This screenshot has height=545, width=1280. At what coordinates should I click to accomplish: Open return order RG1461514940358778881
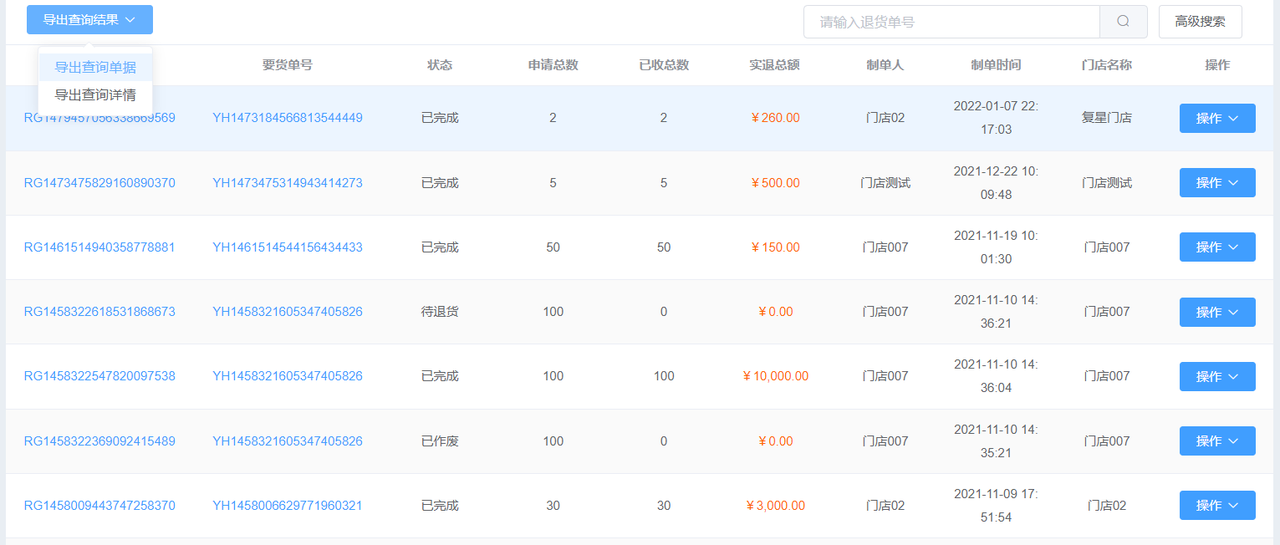100,247
